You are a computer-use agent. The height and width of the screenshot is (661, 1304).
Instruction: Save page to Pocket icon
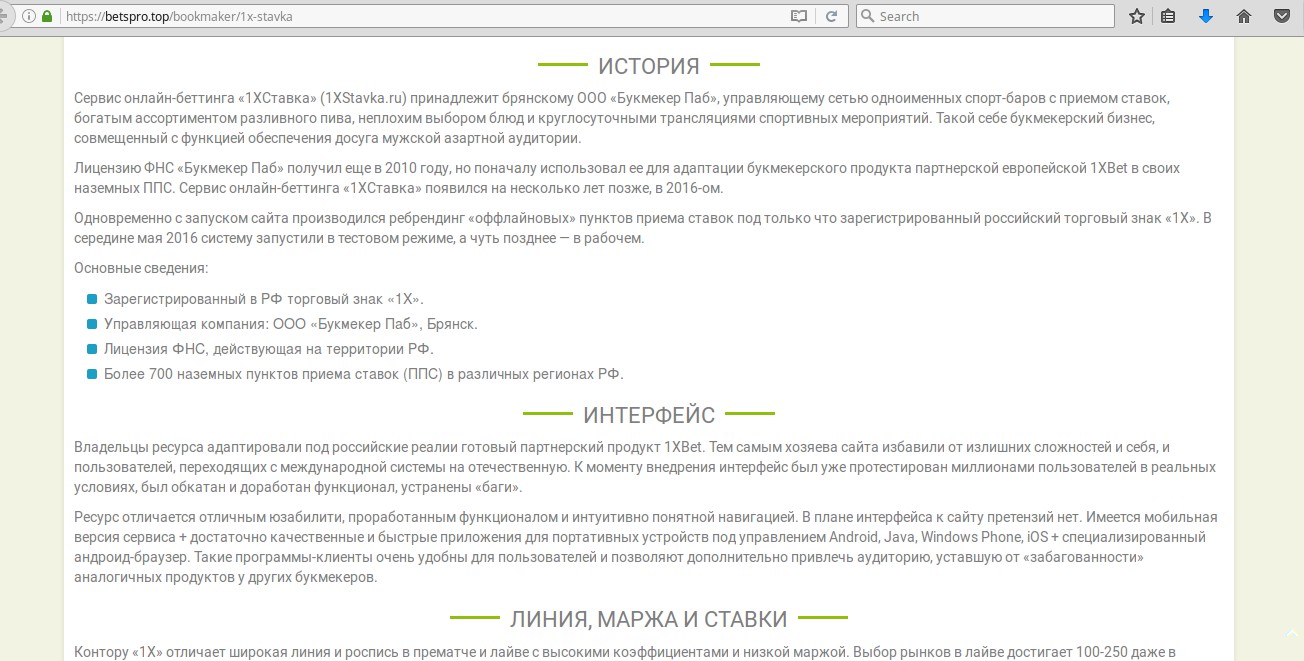coord(1282,16)
